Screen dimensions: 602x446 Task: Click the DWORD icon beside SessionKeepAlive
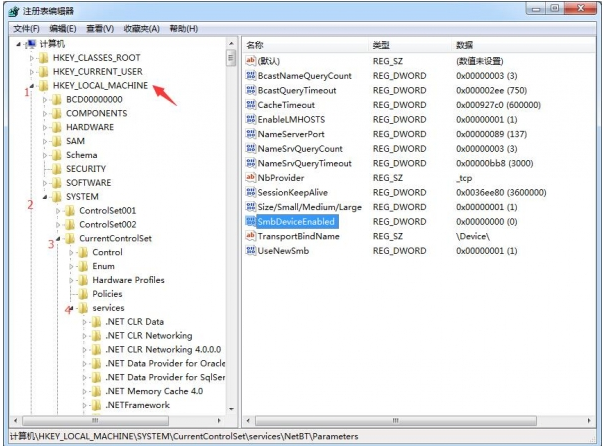coord(250,192)
